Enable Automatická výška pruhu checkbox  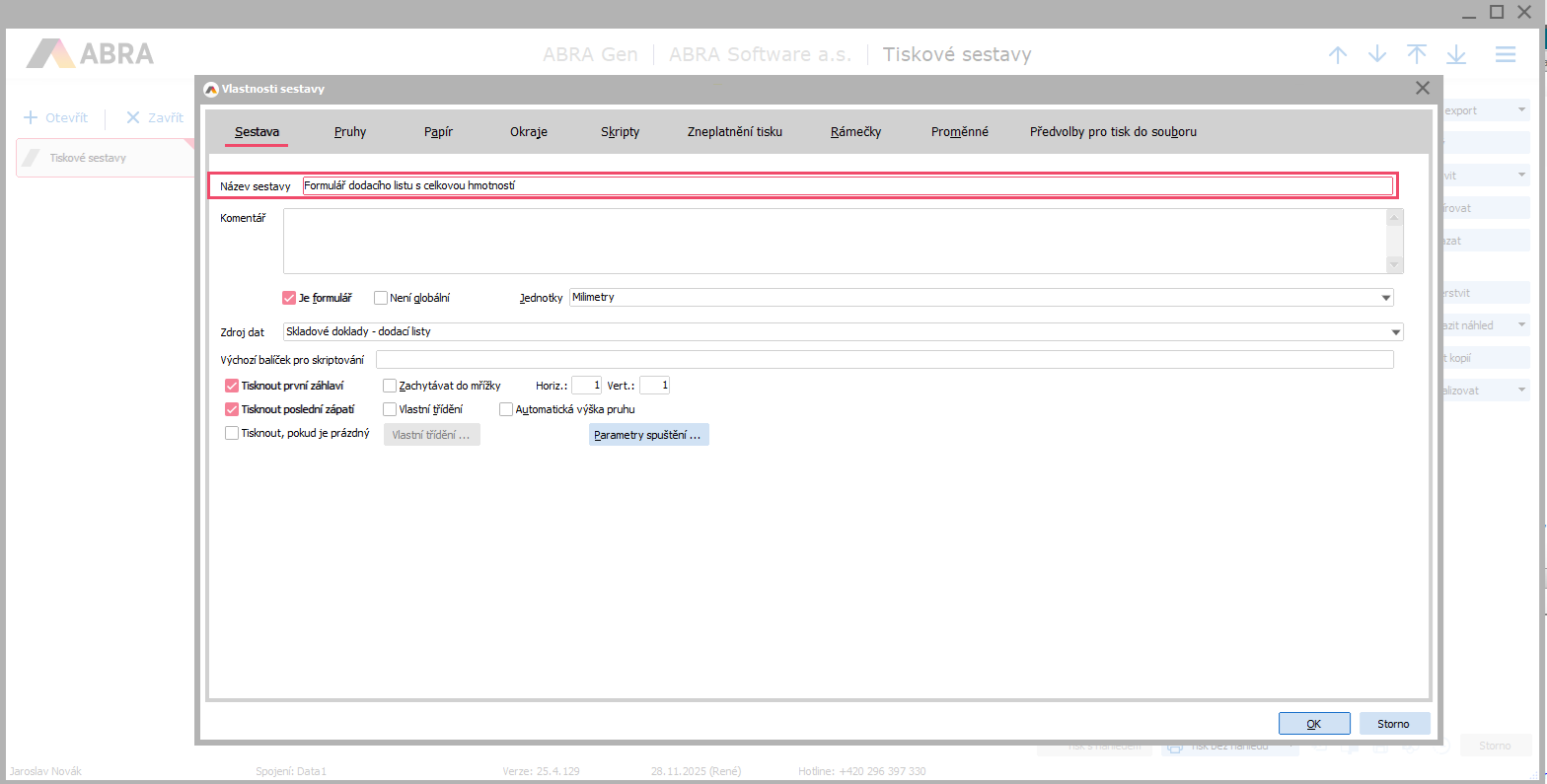click(506, 409)
